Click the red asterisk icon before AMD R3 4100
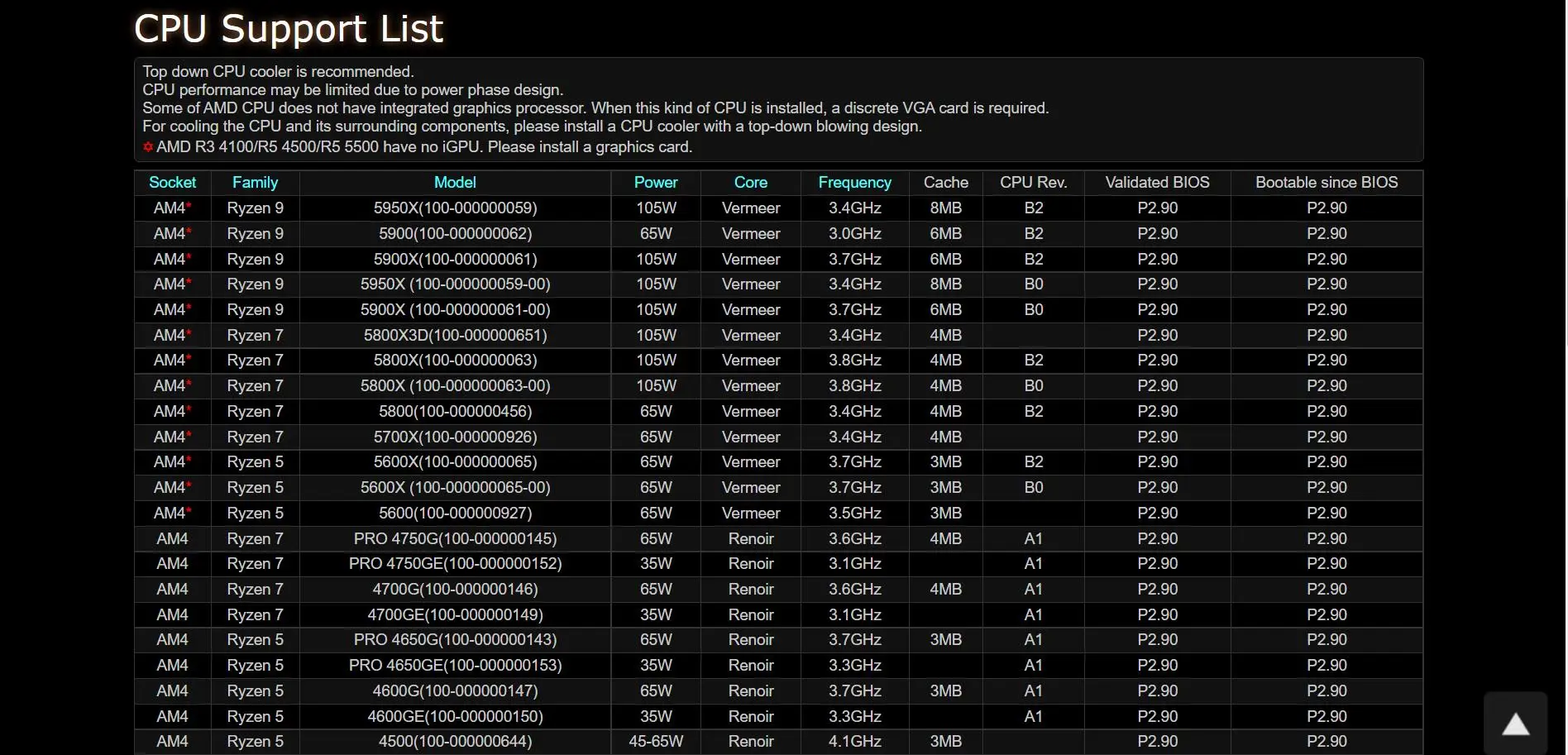Screen dimensions: 1568x755 click(148, 147)
